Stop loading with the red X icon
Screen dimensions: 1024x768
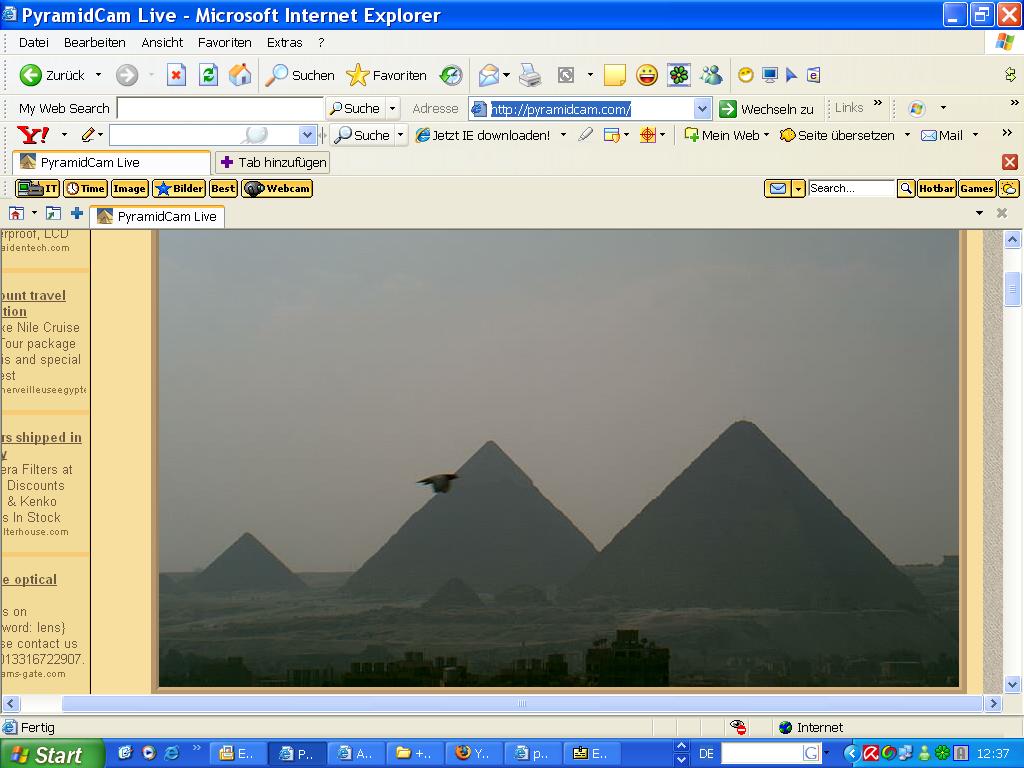[x=176, y=75]
